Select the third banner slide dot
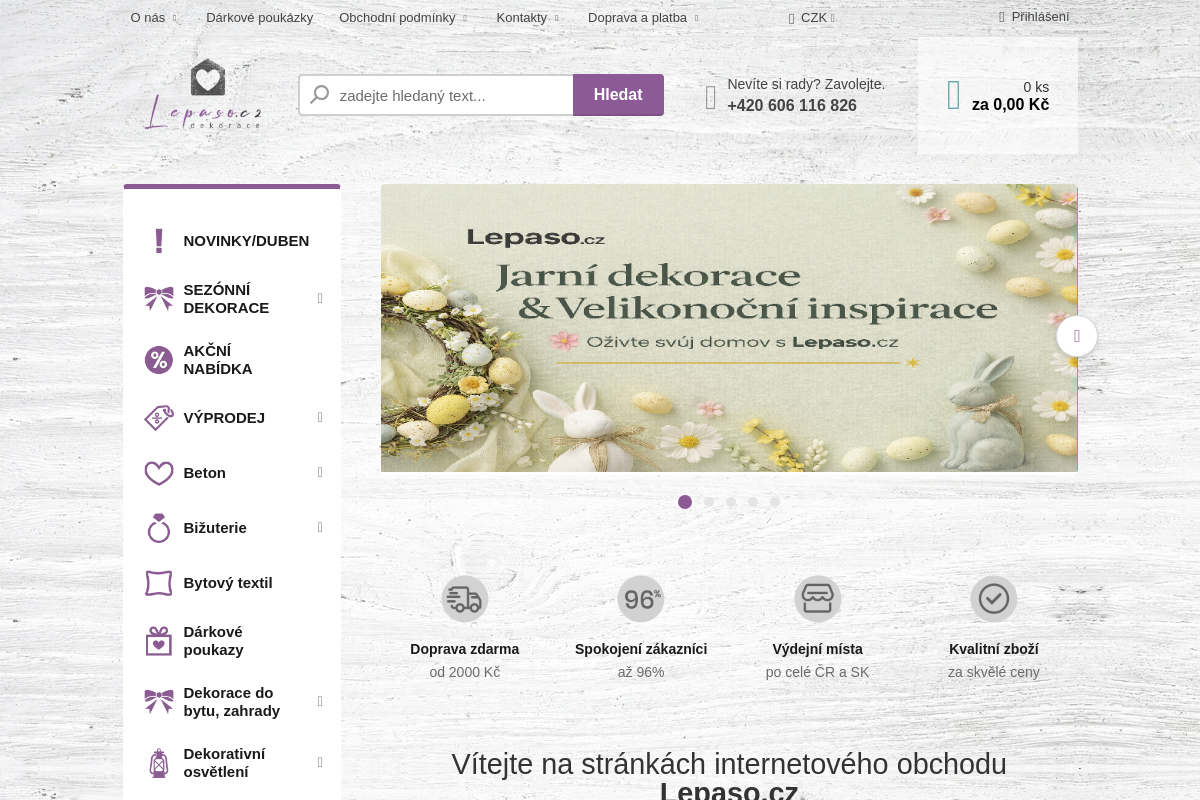 731,502
